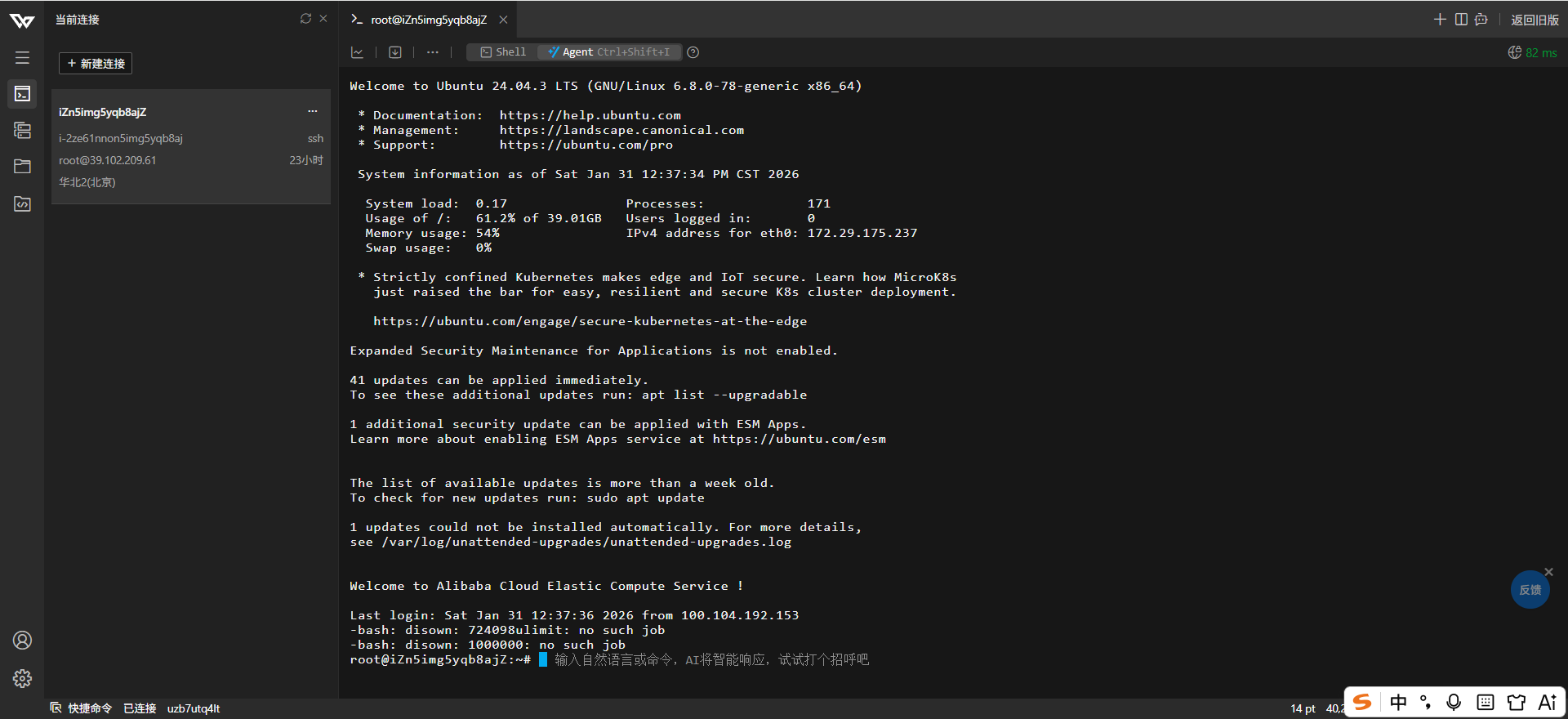Click the https://help.ubuntu.com link
This screenshot has width=1568, height=719.
590,115
